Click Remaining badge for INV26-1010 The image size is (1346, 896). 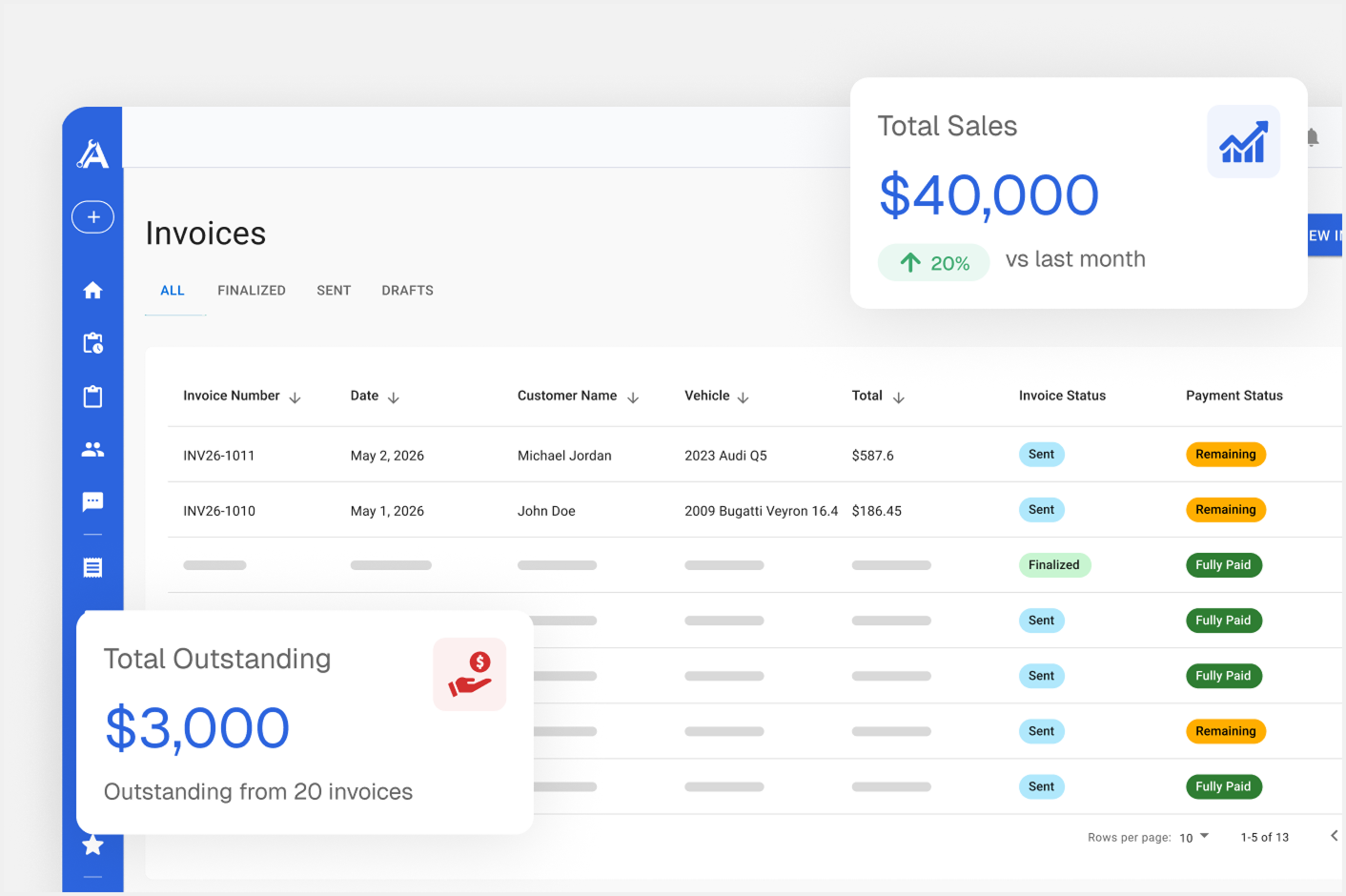pos(1226,510)
